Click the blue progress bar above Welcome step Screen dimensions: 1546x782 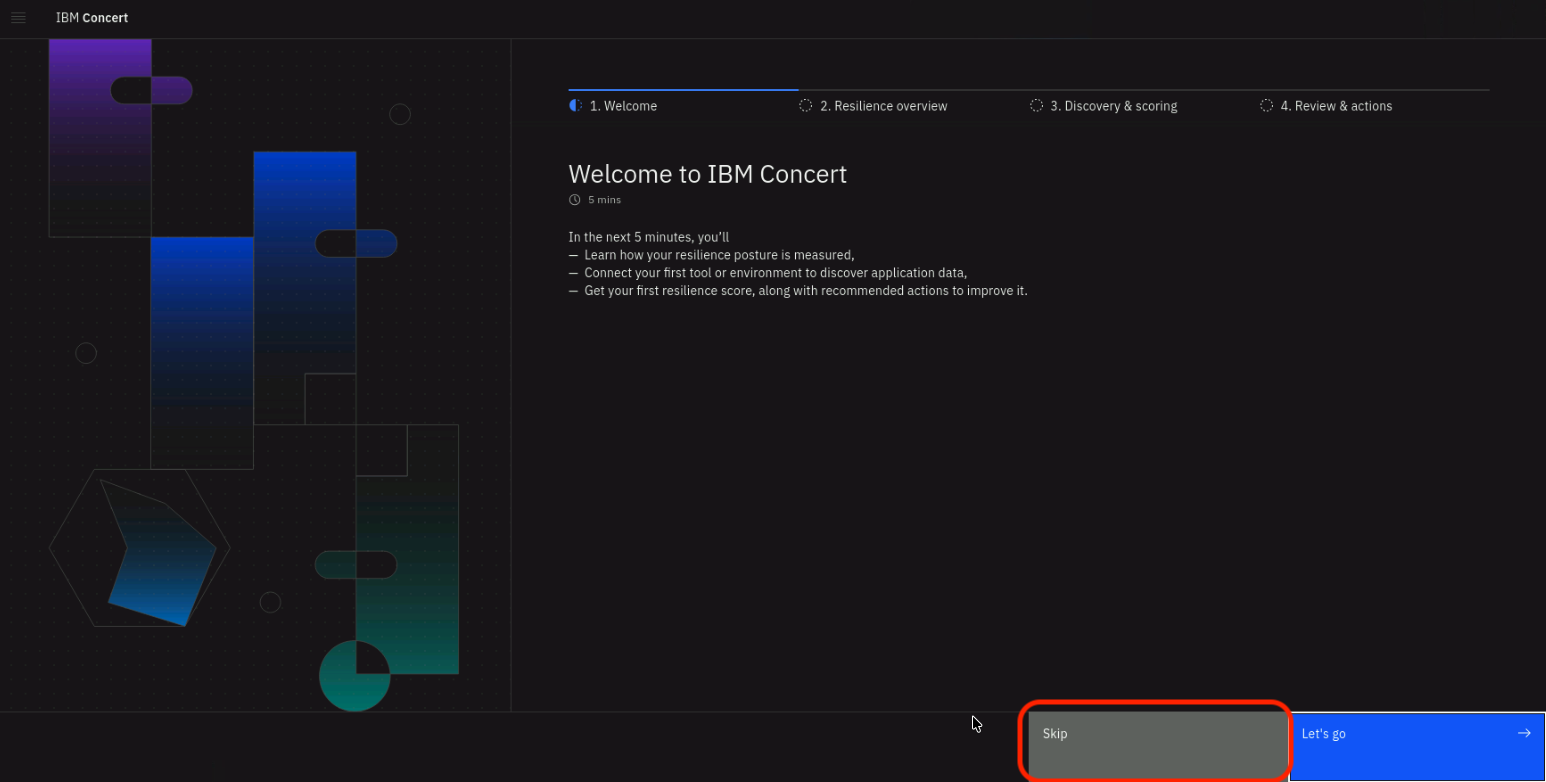[684, 90]
